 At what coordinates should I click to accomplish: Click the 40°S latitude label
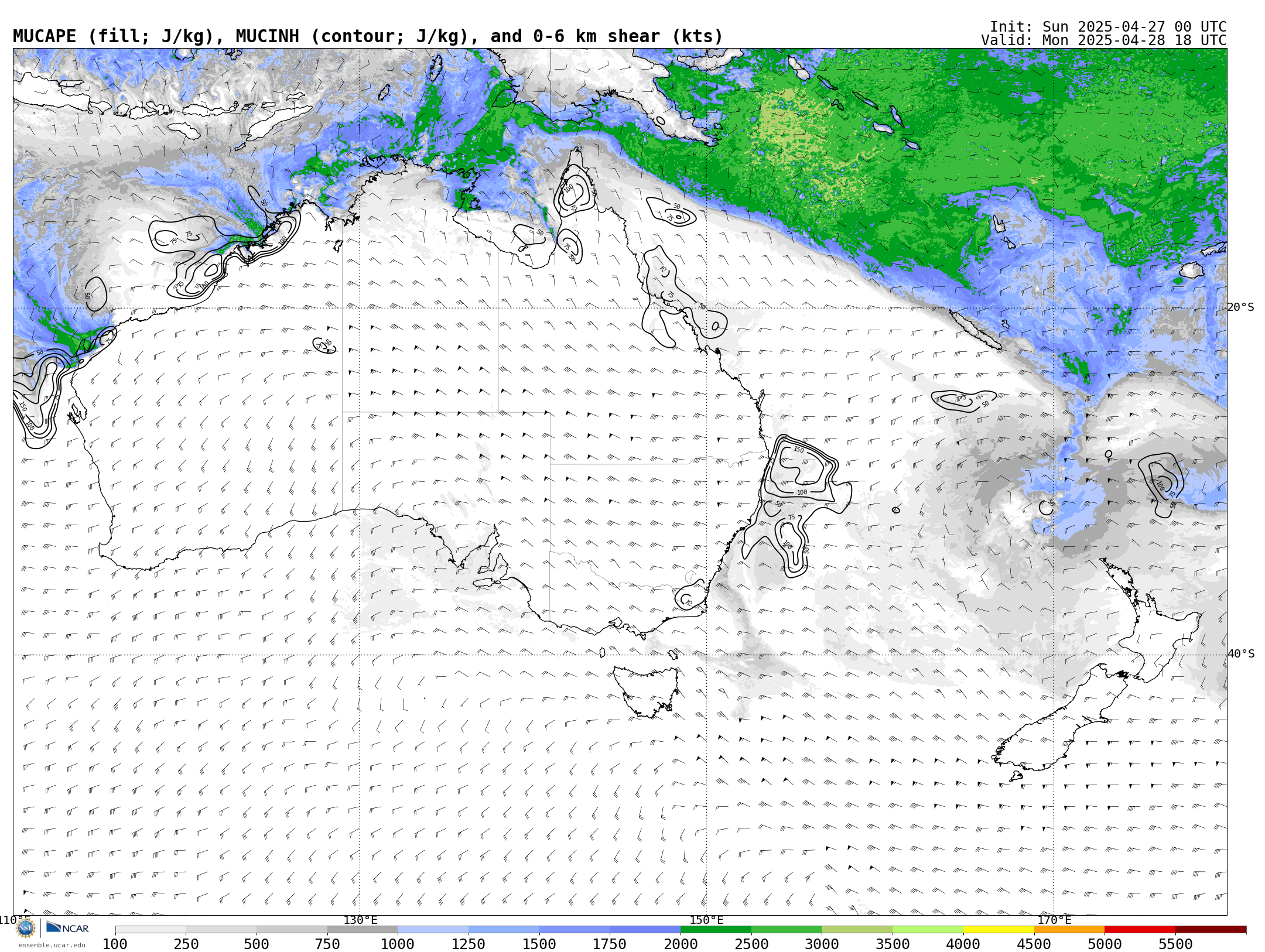1241,654
